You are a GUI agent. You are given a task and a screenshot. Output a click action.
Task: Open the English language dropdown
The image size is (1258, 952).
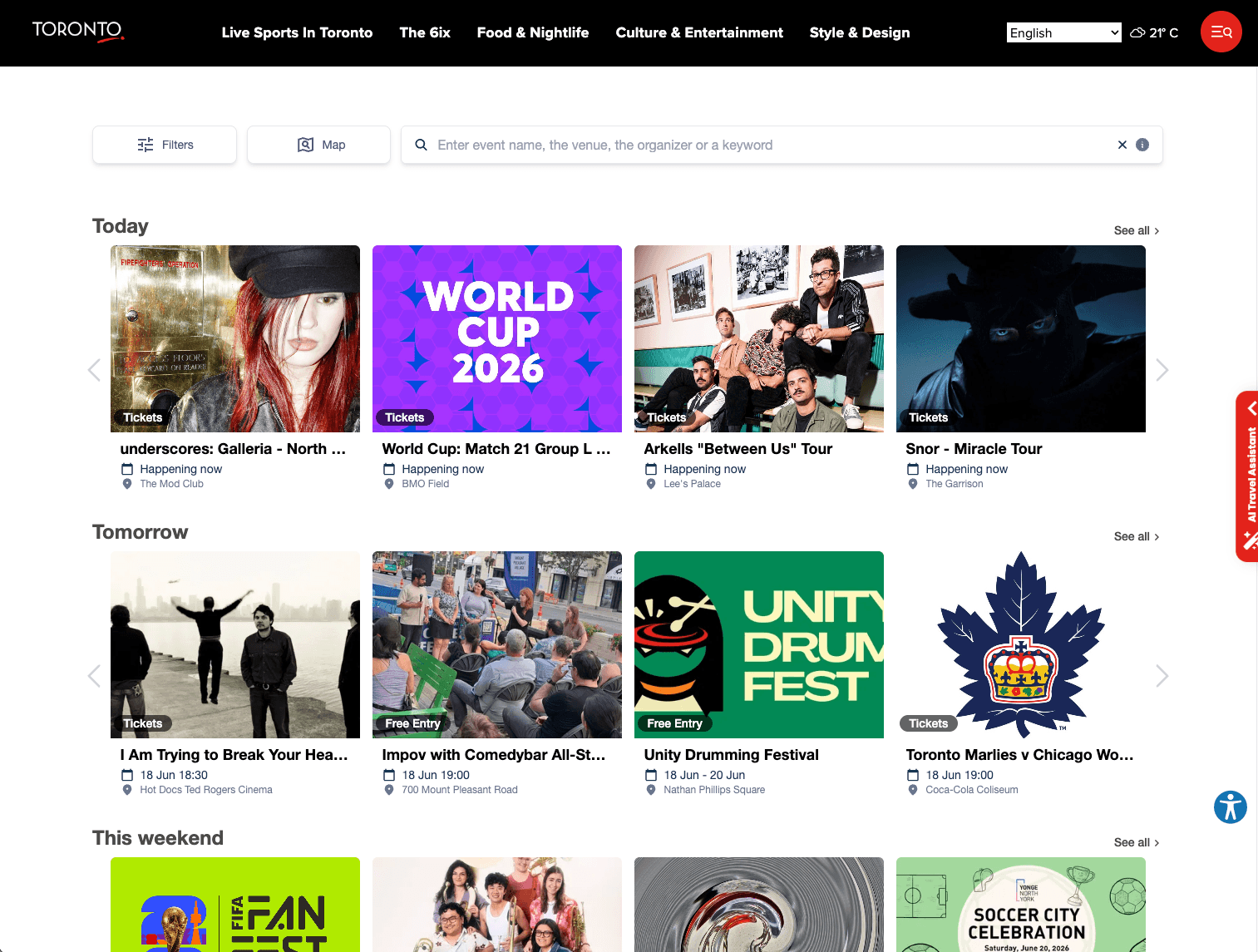coord(1064,32)
